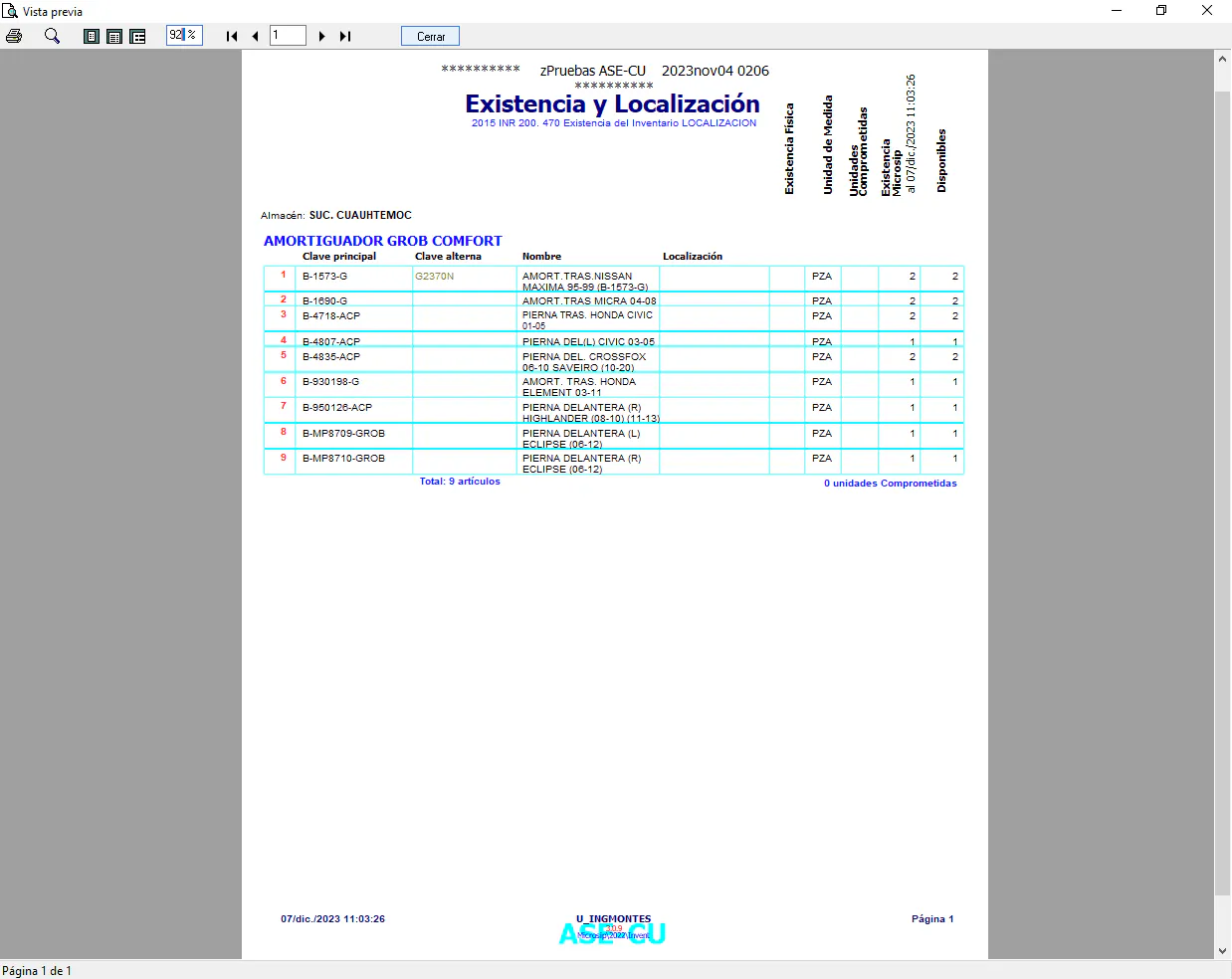The width and height of the screenshot is (1232, 979).
Task: Click the 'SUC. CUAUHTEMOC' warehouse name
Action: [360, 215]
